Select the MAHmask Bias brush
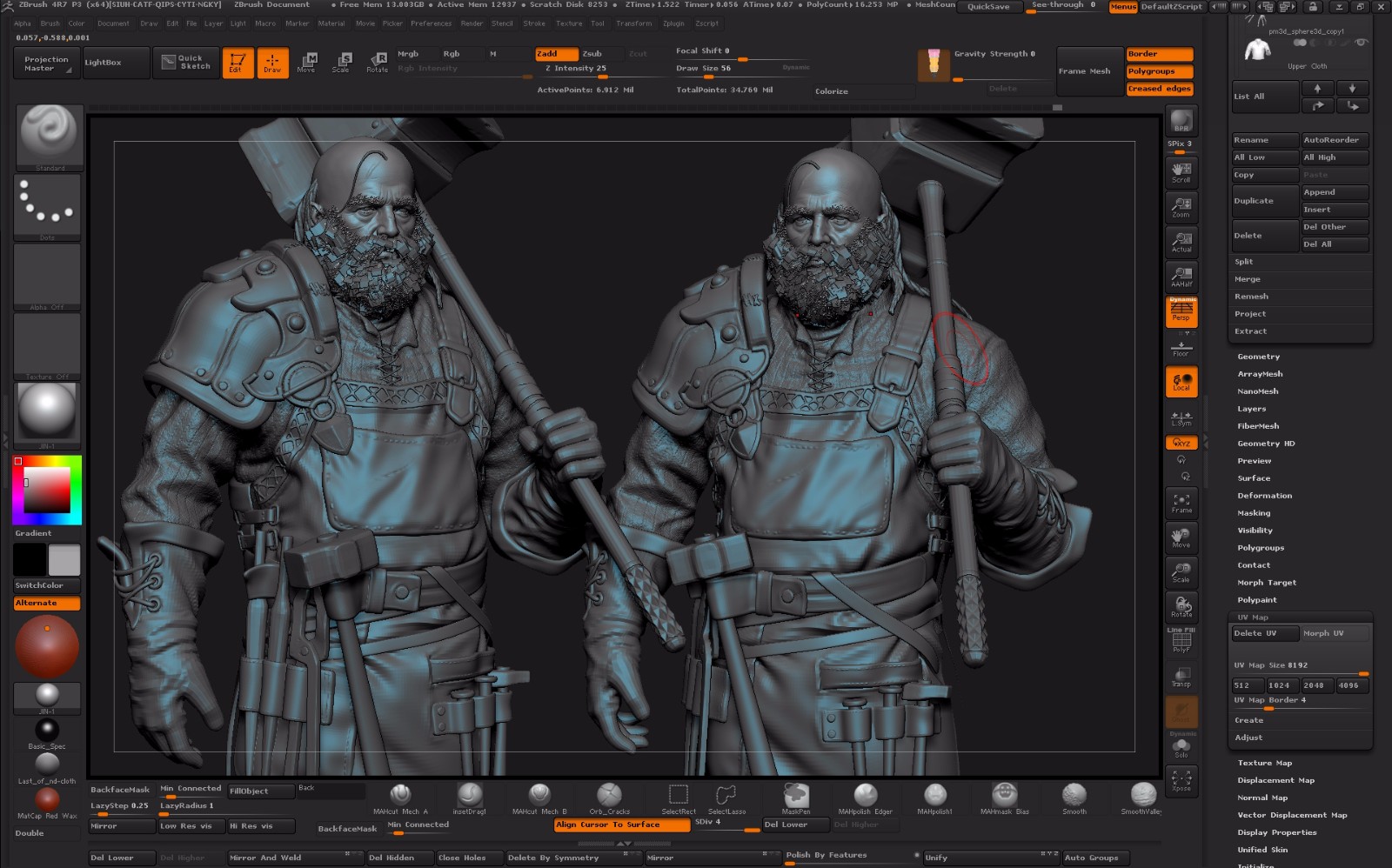This screenshot has height=868, width=1392. (x=1005, y=798)
